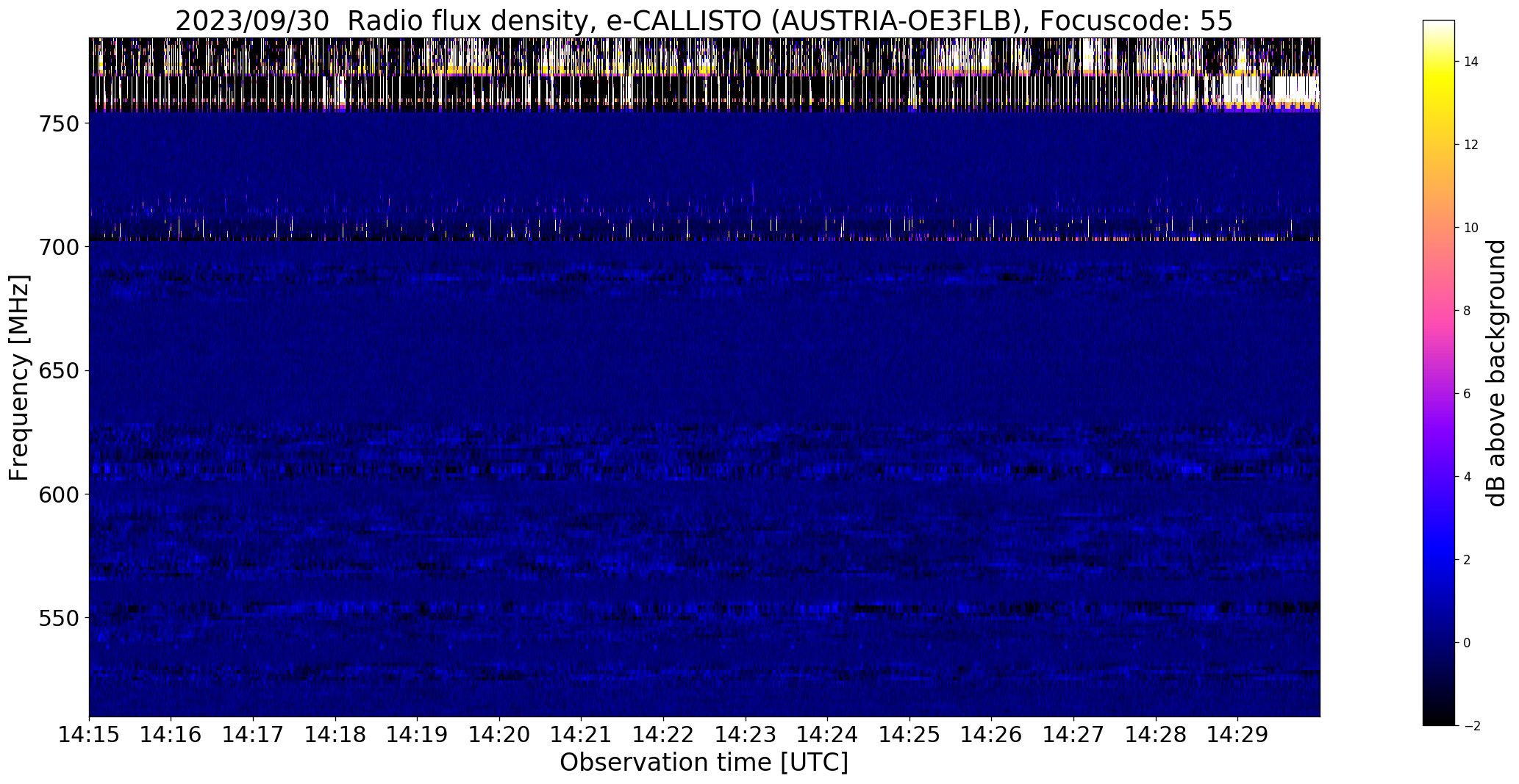
Task: Click the 14:28 time tick label
Action: pos(1157,735)
